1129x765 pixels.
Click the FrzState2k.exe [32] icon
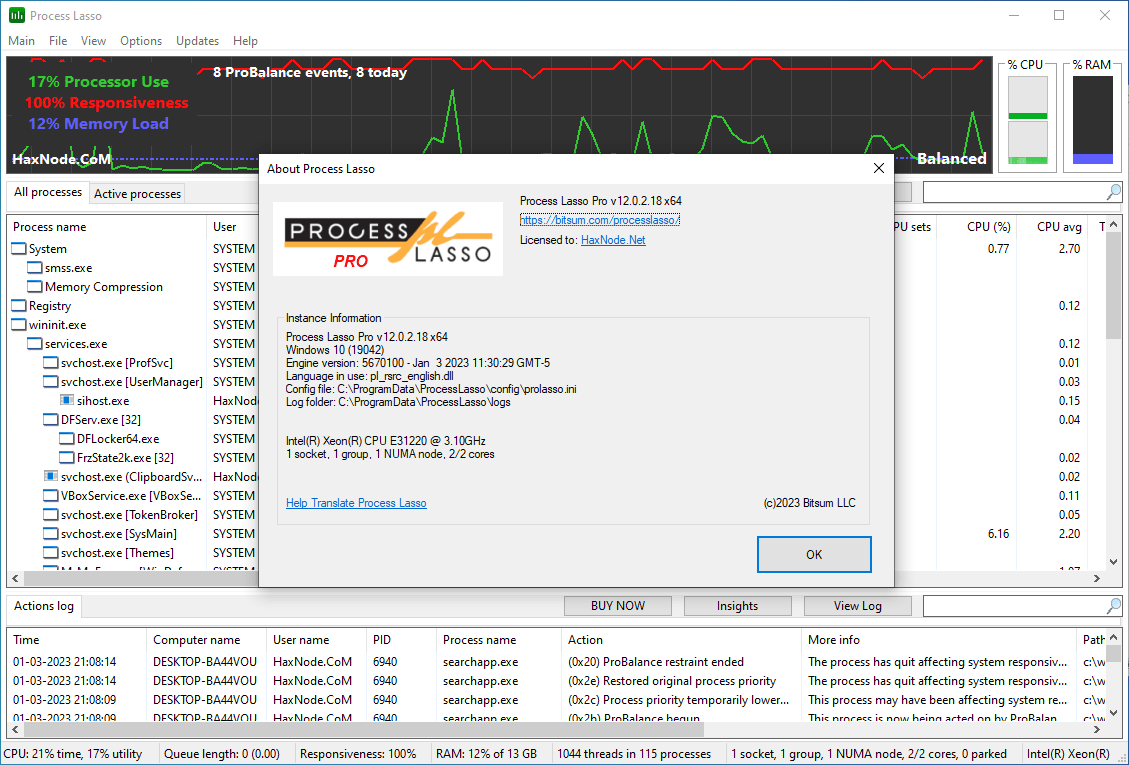click(x=67, y=457)
